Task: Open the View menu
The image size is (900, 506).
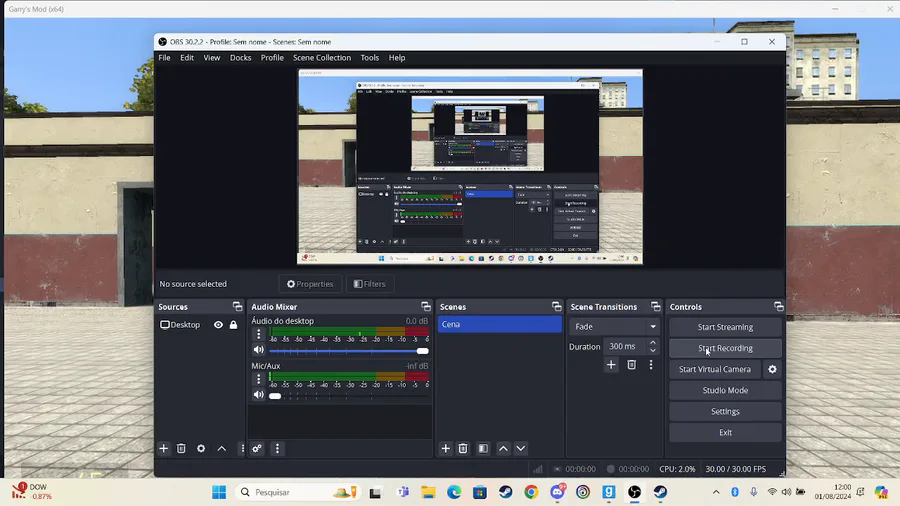Action: click(x=212, y=58)
